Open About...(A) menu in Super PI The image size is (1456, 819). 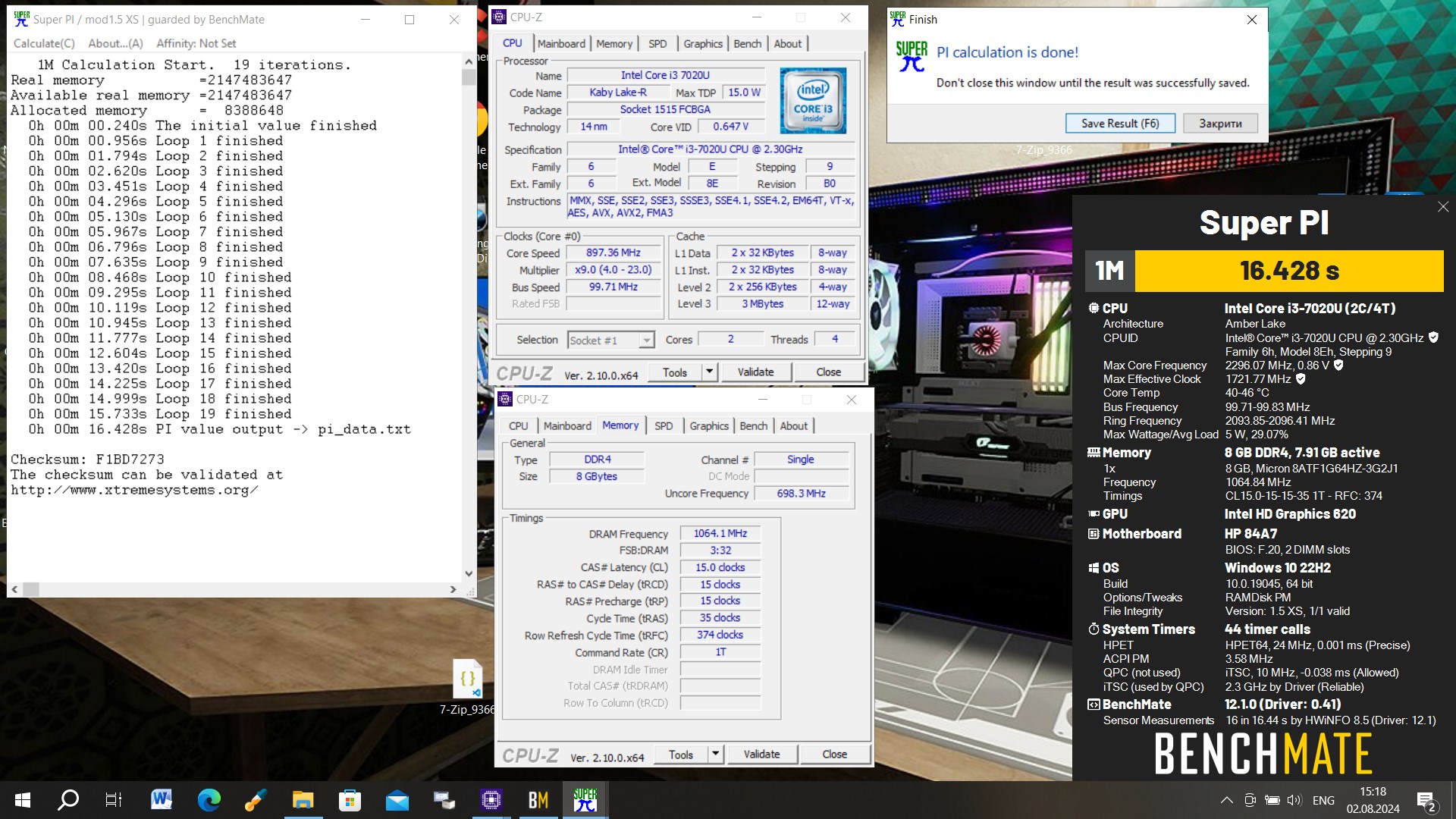click(x=115, y=43)
